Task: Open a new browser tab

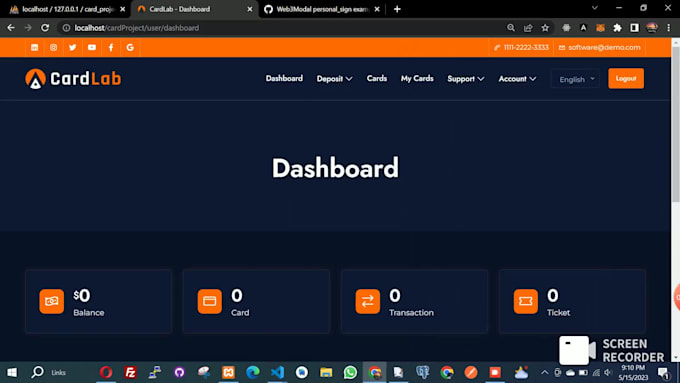Action: tap(397, 9)
